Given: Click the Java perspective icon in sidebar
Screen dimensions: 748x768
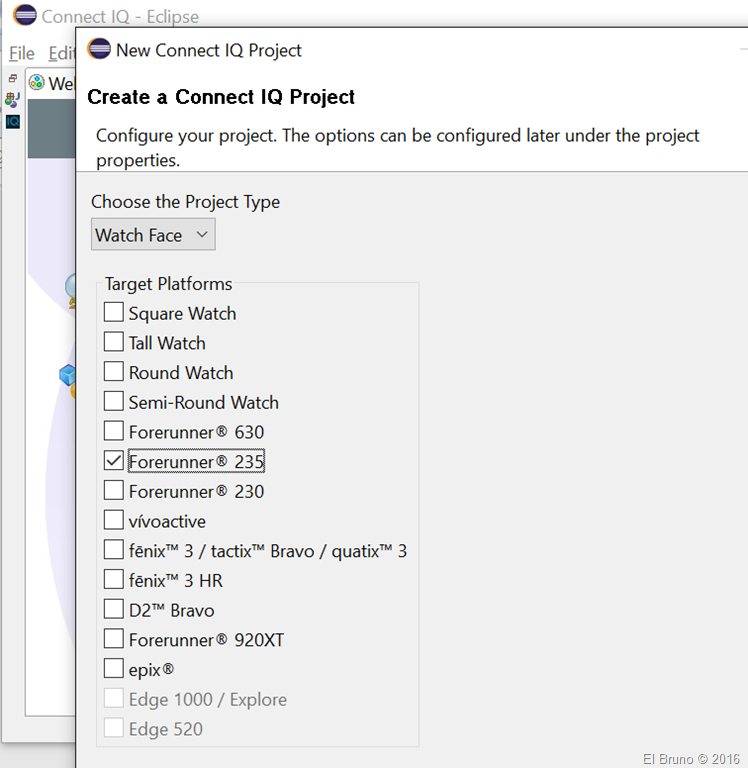Looking at the screenshot, I should (12, 99).
